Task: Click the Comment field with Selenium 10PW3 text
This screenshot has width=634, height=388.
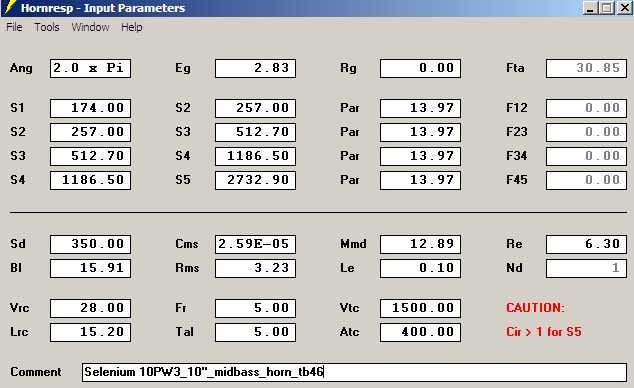Action: [355, 372]
